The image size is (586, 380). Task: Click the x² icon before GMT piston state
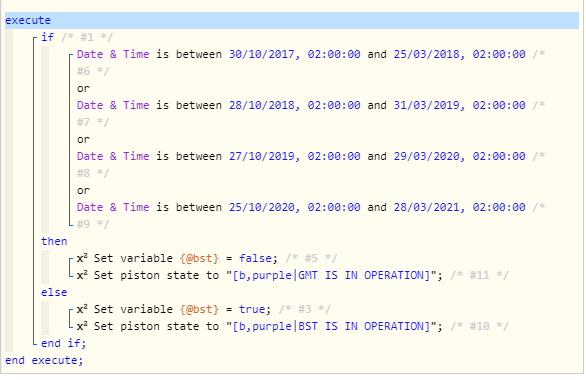tap(82, 275)
